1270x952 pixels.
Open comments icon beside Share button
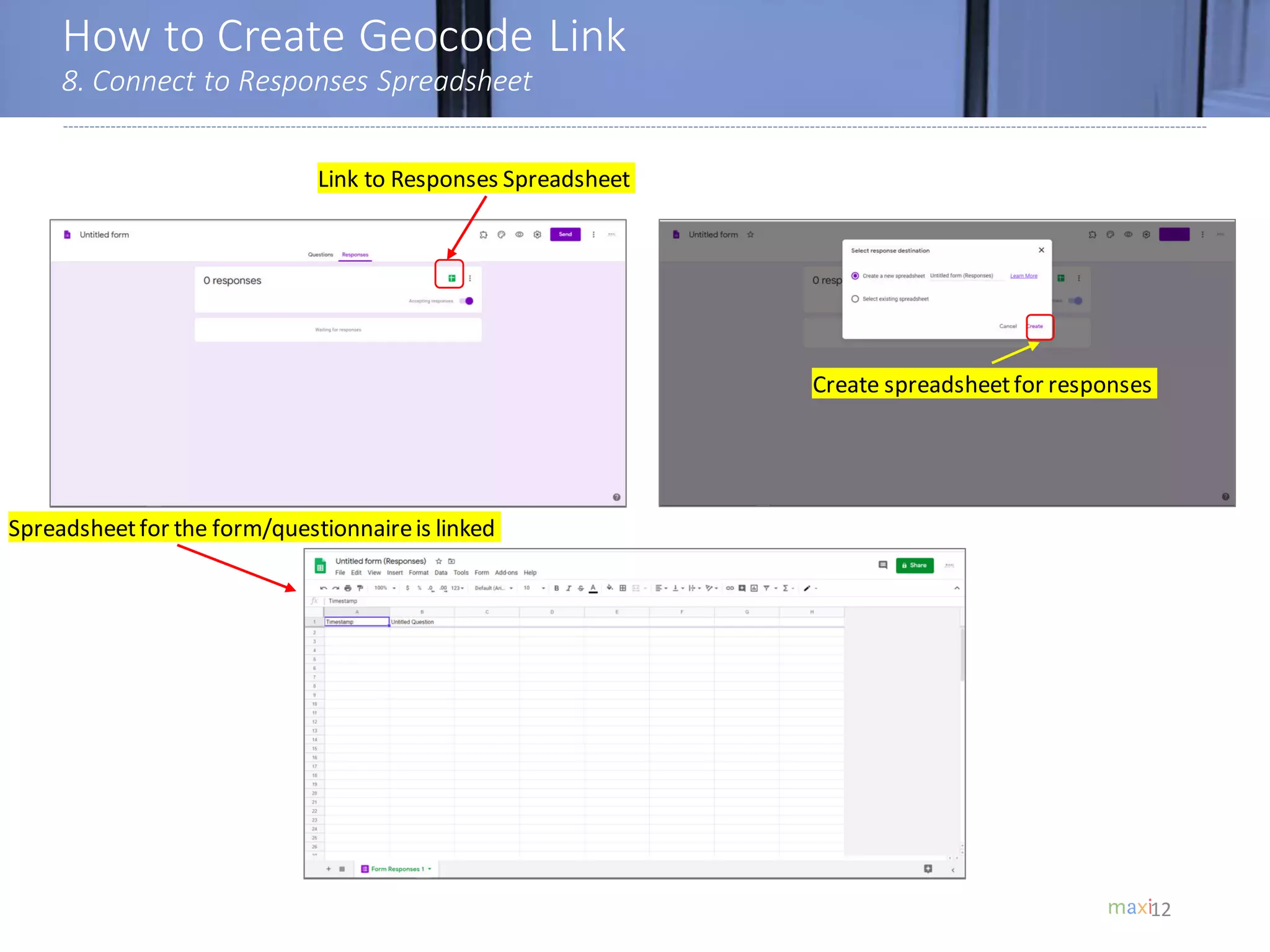[883, 565]
